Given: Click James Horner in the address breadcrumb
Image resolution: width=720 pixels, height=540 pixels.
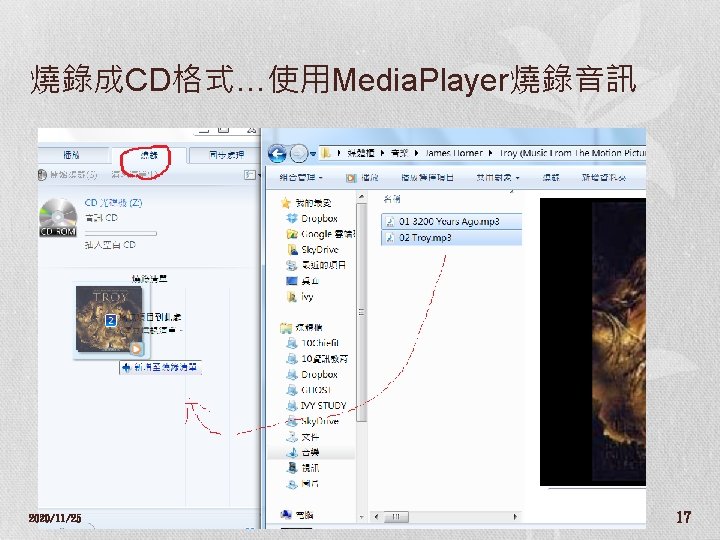Looking at the screenshot, I should [454, 153].
